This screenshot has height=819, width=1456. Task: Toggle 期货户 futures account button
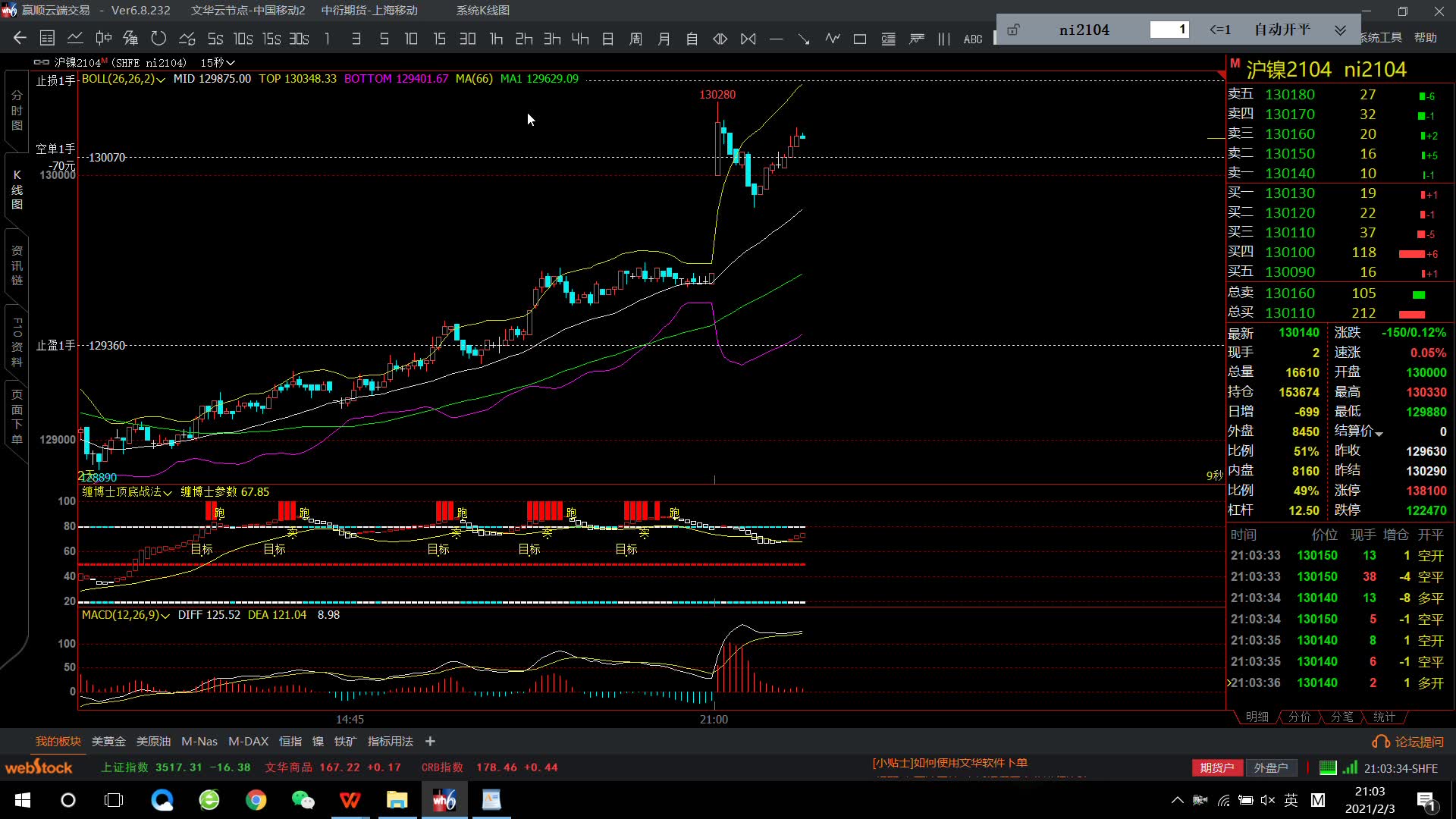pyautogui.click(x=1216, y=768)
